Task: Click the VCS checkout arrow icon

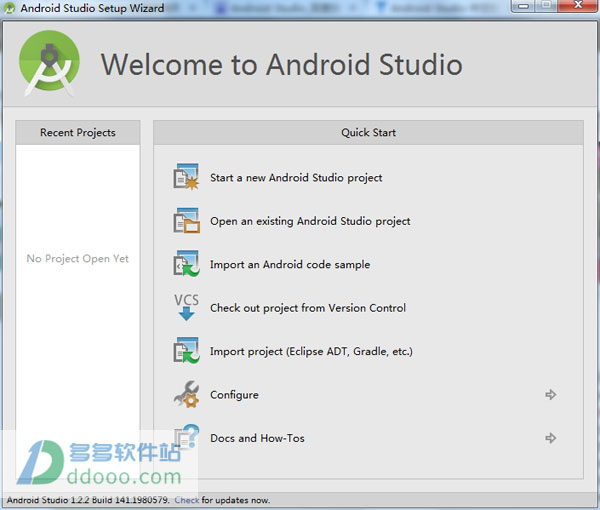Action: click(x=186, y=307)
